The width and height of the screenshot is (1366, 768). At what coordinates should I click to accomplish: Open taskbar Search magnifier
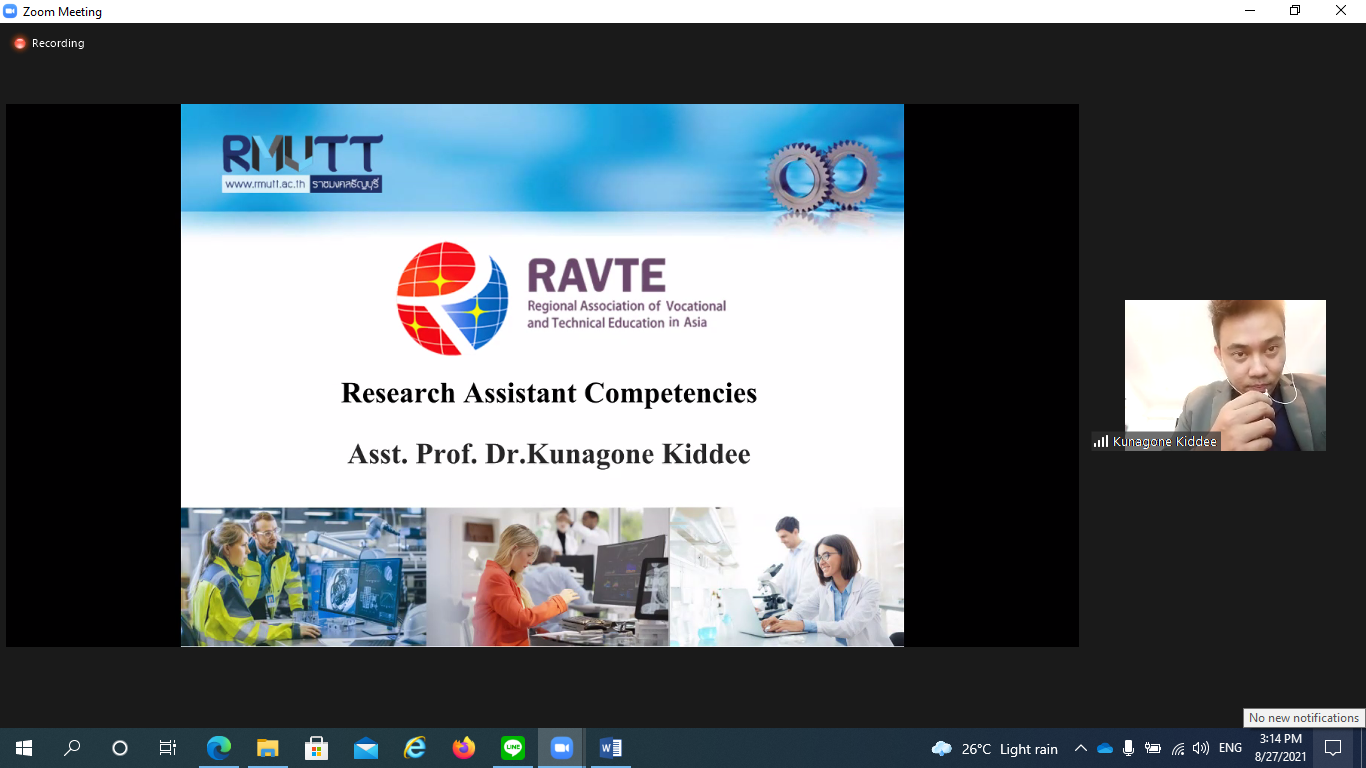(x=72, y=748)
